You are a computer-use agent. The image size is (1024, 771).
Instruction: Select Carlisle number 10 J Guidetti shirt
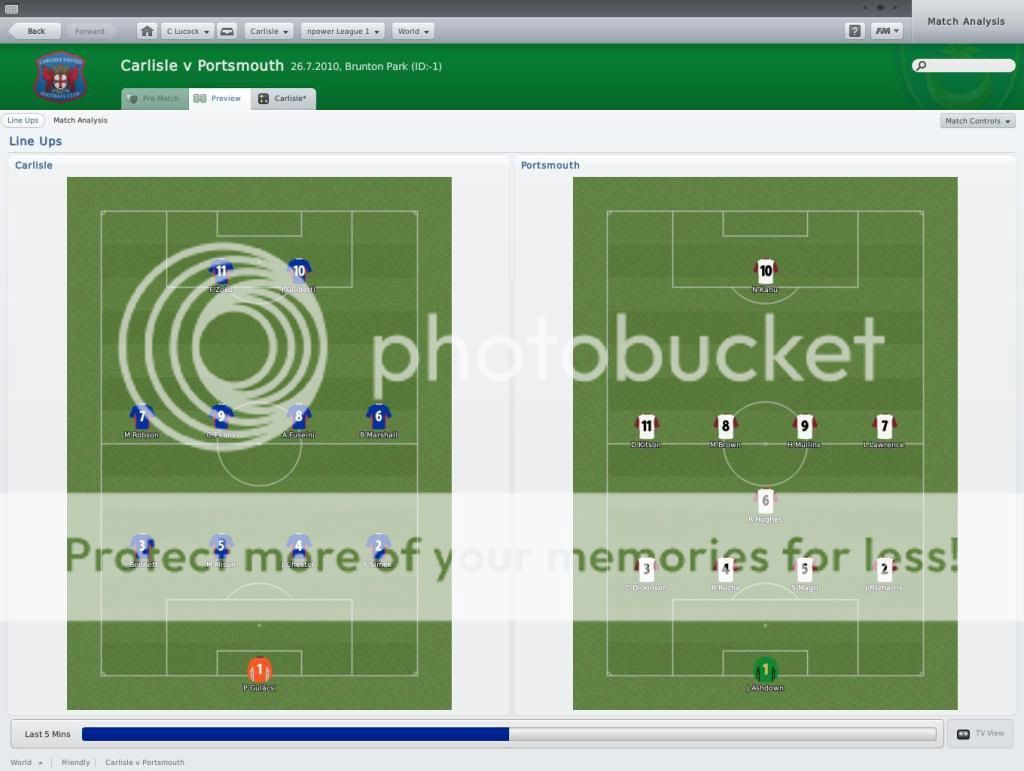(x=299, y=270)
